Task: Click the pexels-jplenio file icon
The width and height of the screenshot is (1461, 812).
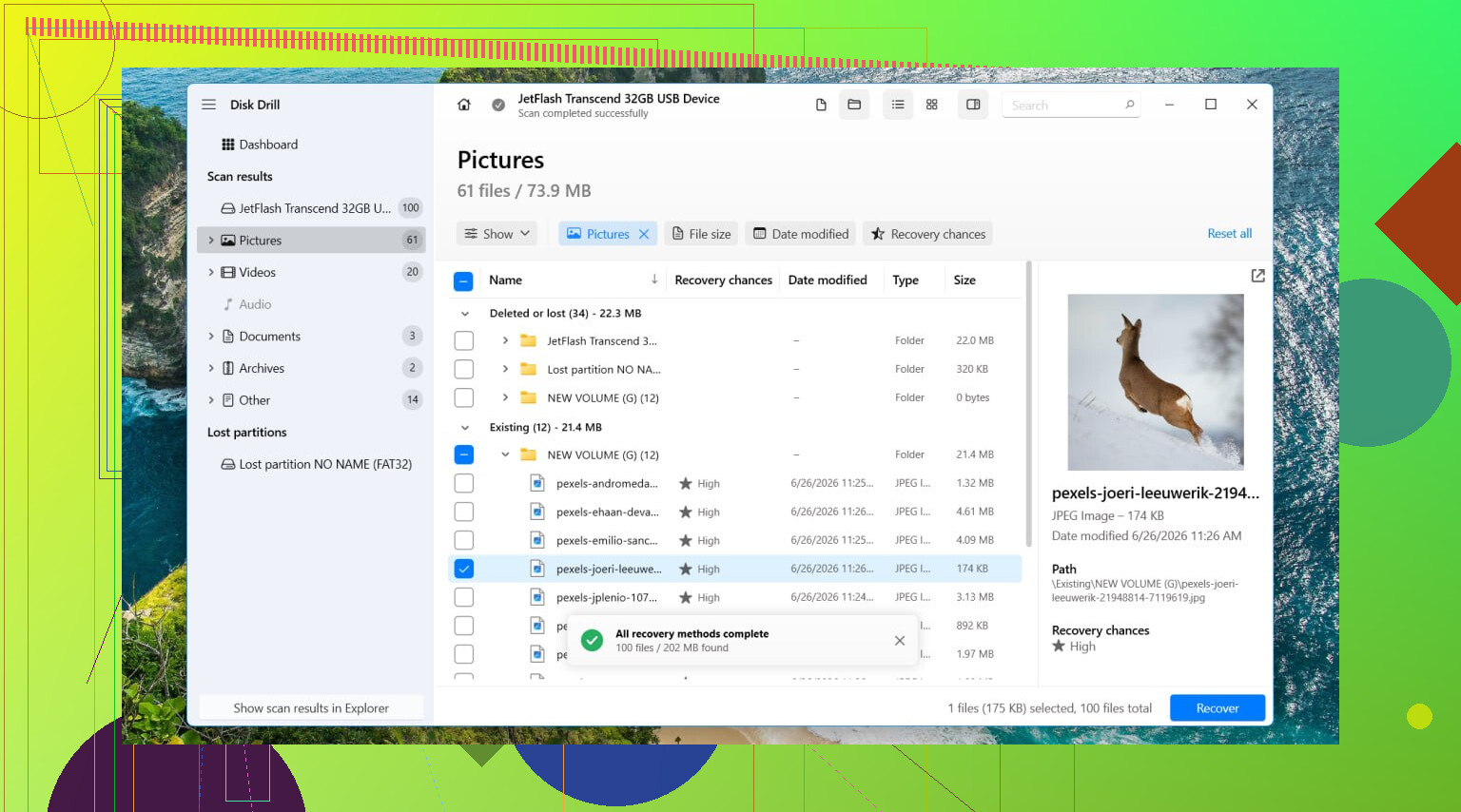Action: pos(537,597)
